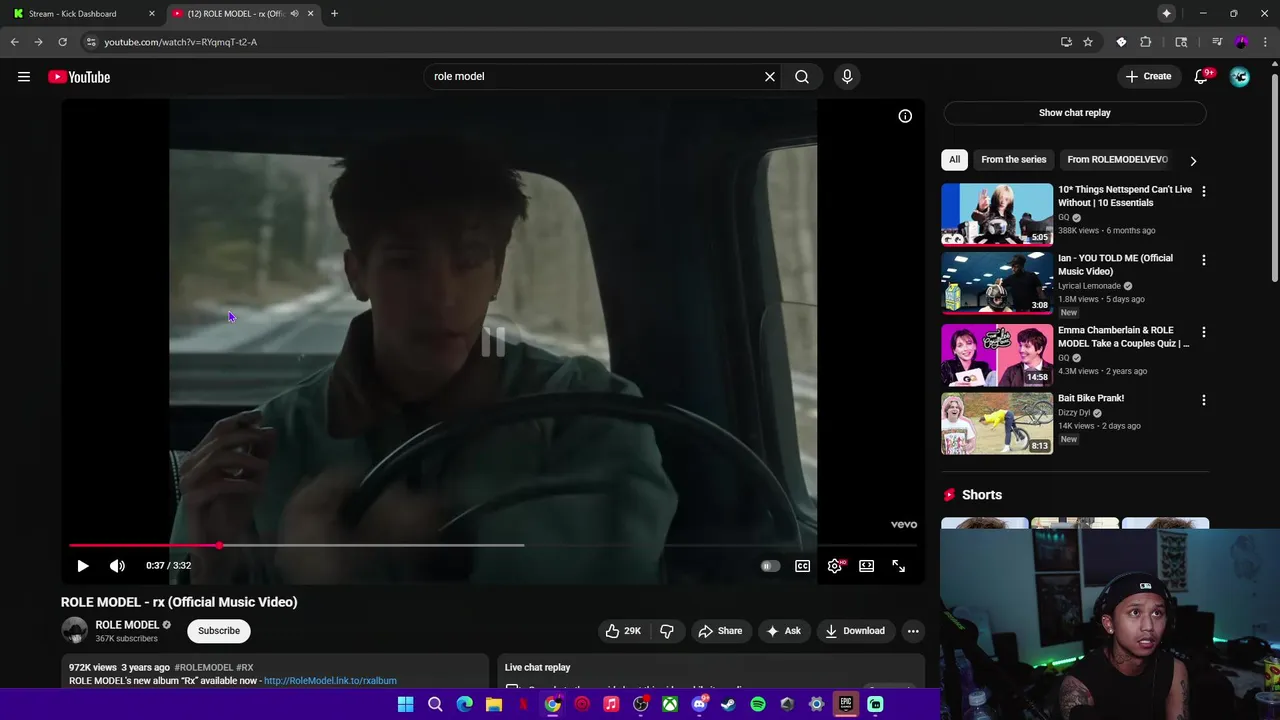Open the YouTube account avatar menu
Screen dimensions: 1280x720
[1240, 77]
